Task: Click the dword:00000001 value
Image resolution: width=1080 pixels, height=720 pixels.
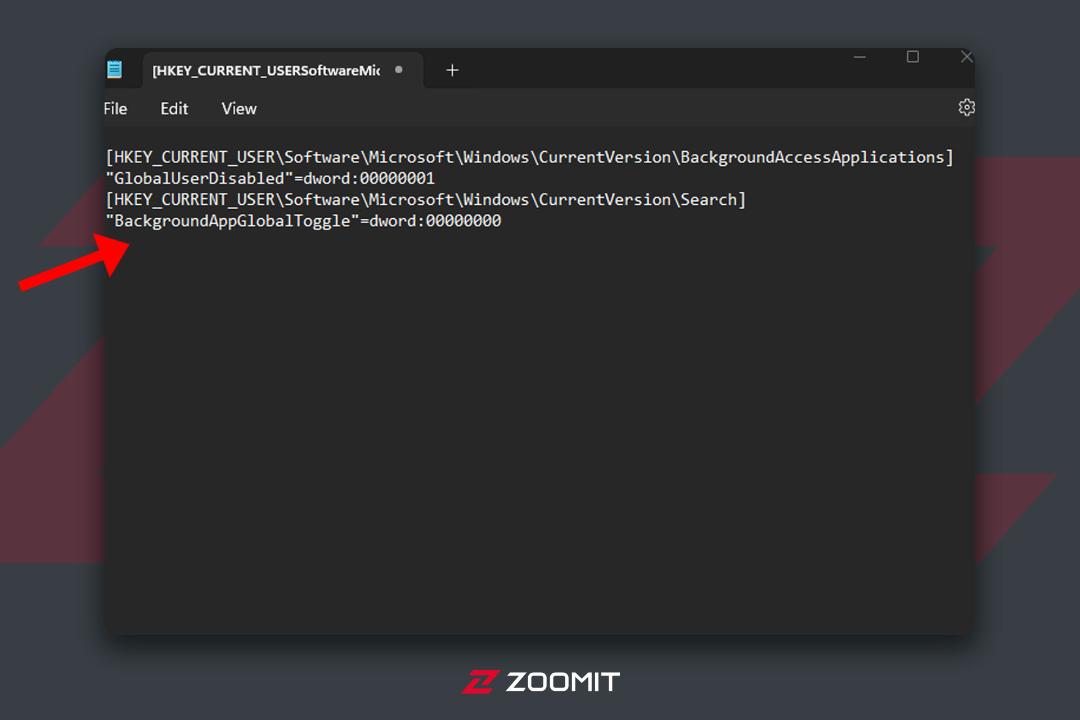Action: [369, 178]
